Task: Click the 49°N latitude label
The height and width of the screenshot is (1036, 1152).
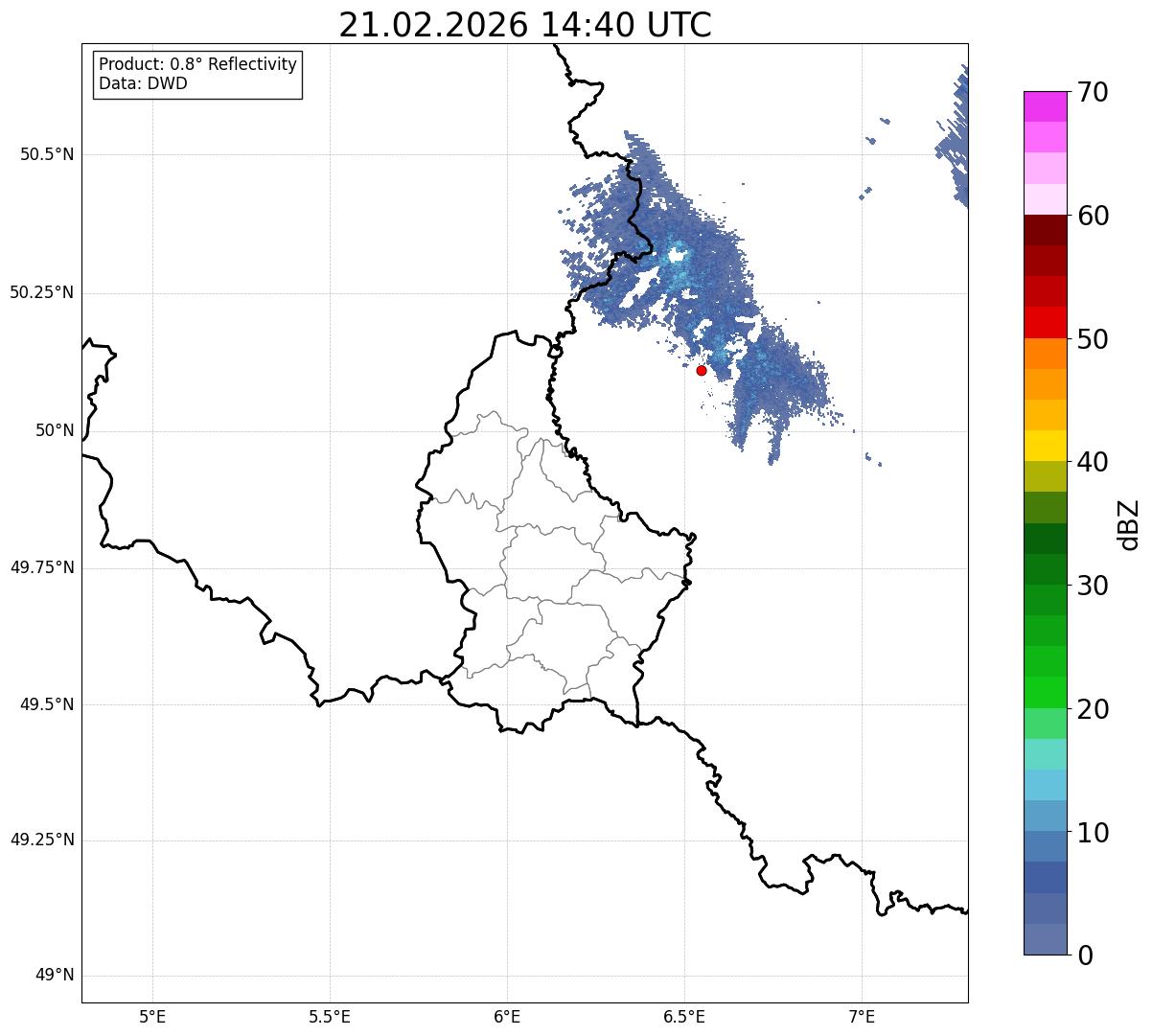Action: [55, 976]
